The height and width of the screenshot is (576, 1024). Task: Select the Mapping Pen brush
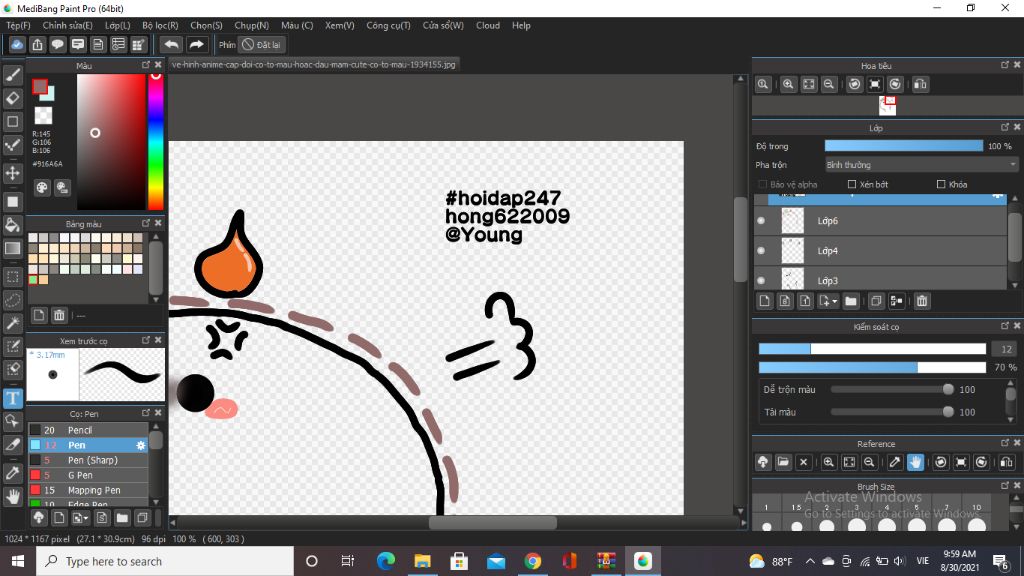pyautogui.click(x=88, y=490)
